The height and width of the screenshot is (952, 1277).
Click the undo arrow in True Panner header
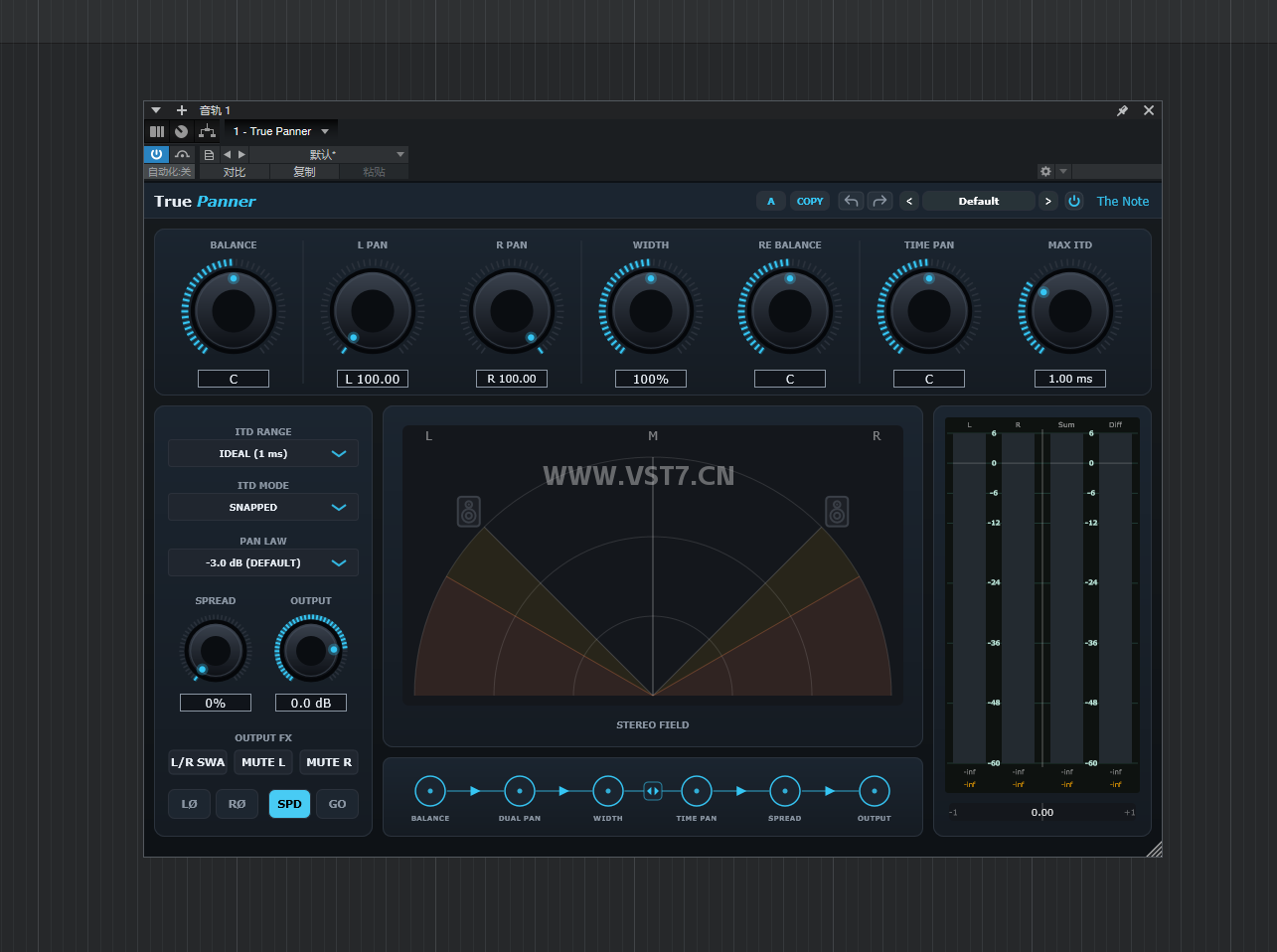tap(851, 201)
